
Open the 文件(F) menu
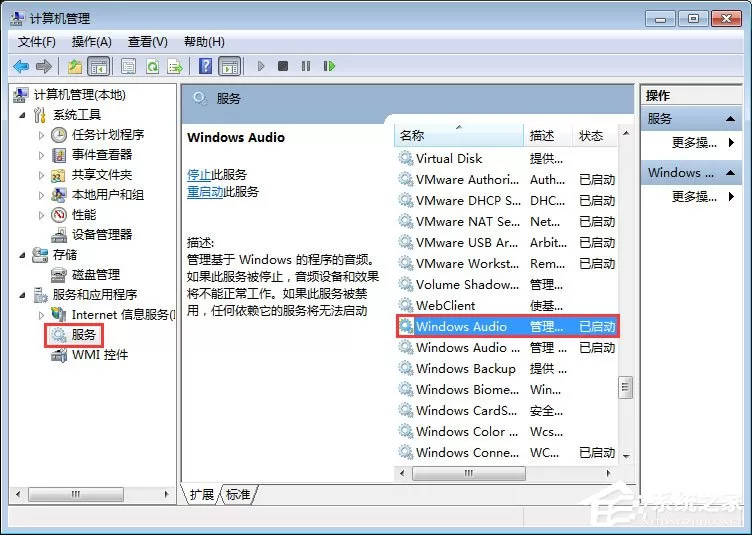point(37,42)
